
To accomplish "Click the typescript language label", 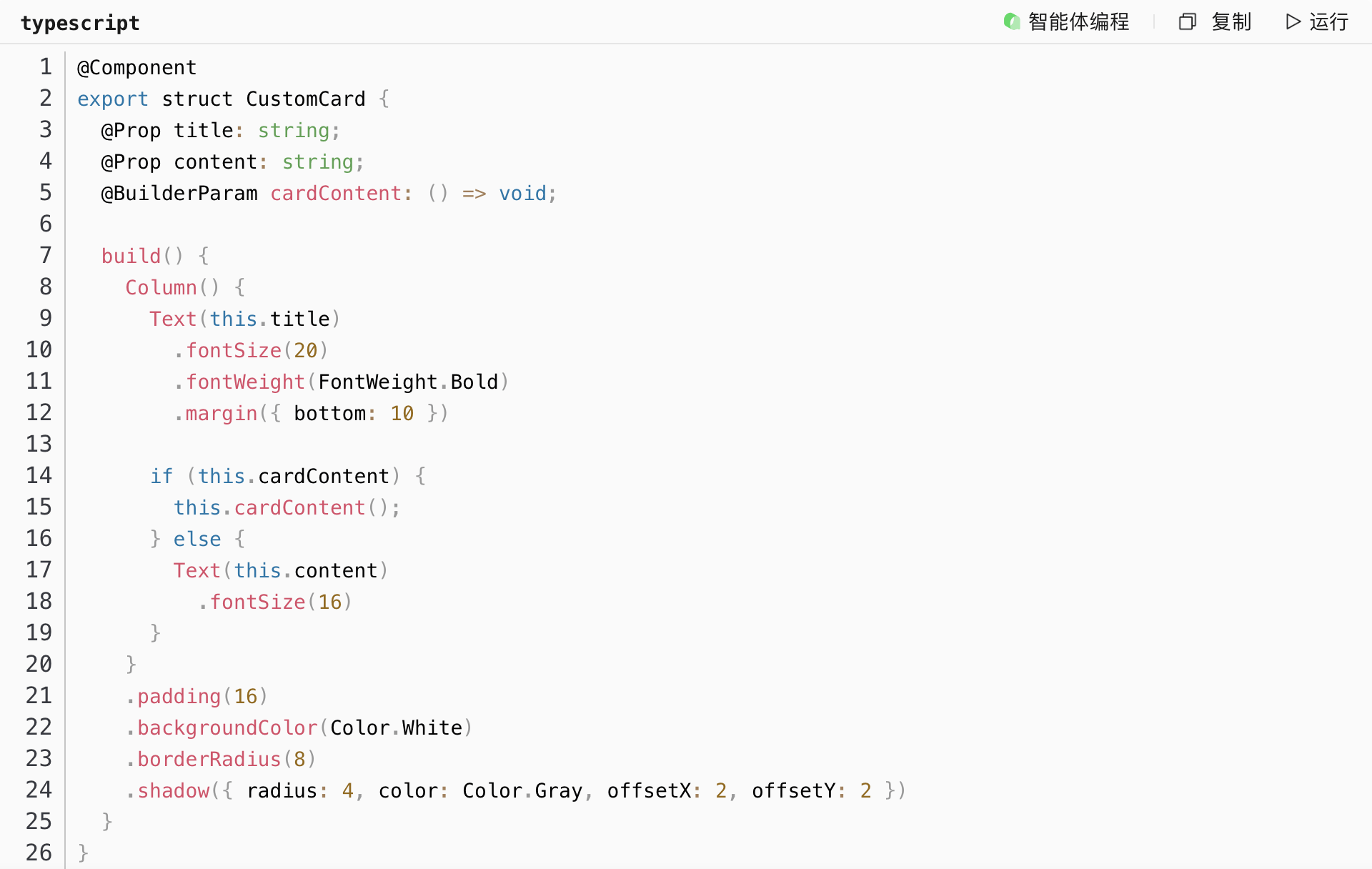I will tap(80, 23).
